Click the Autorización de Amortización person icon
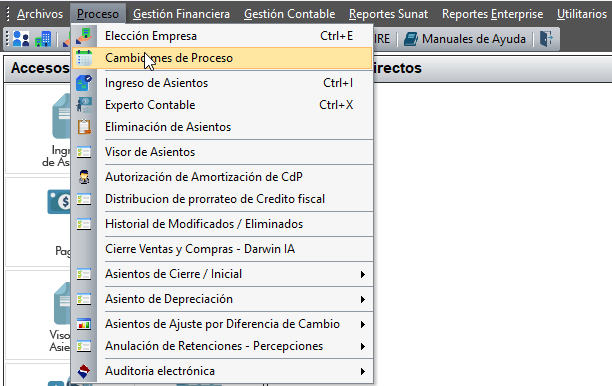612x386 pixels. pyautogui.click(x=84, y=177)
